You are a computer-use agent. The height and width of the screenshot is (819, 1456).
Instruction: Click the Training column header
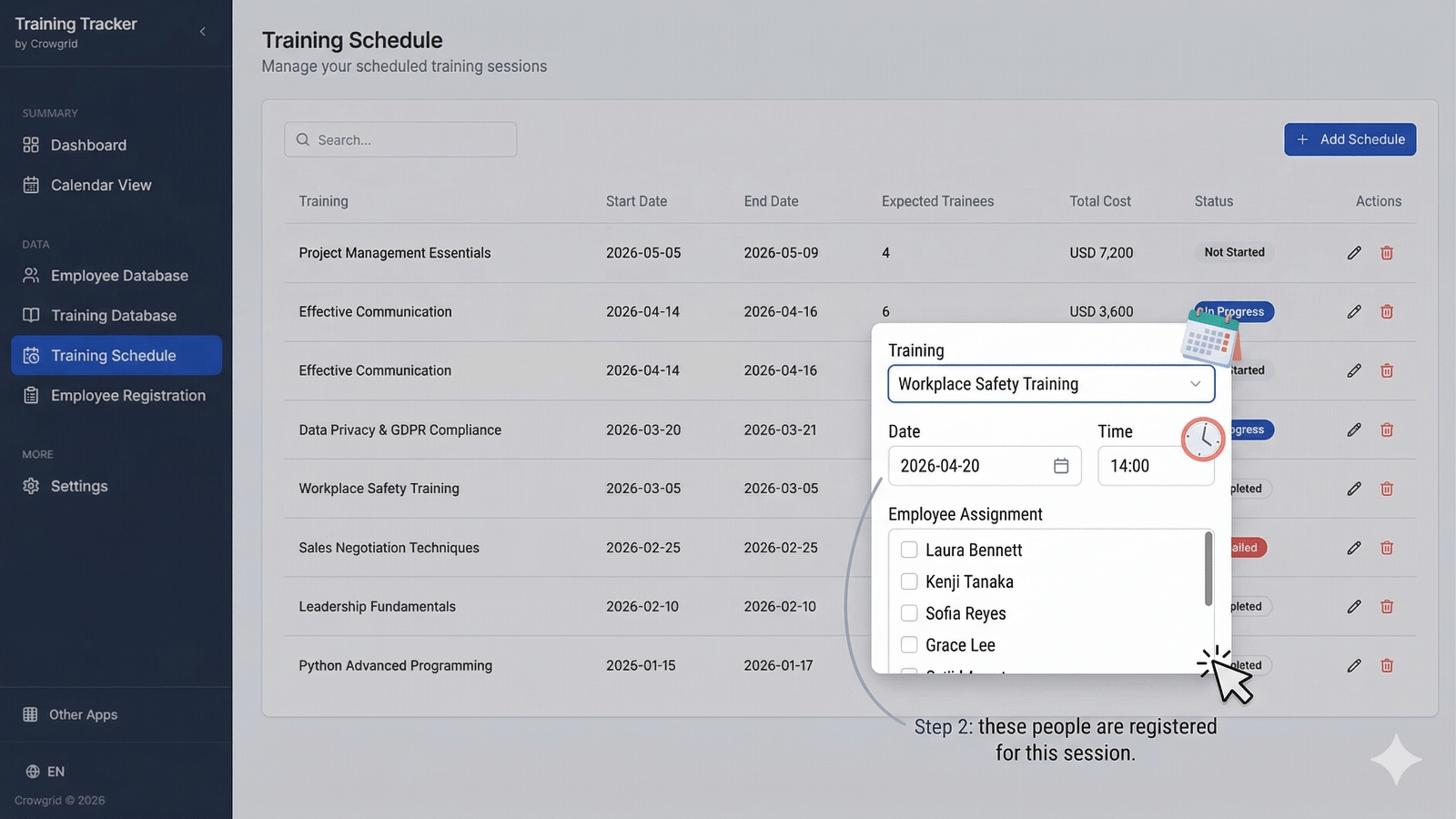(x=323, y=201)
